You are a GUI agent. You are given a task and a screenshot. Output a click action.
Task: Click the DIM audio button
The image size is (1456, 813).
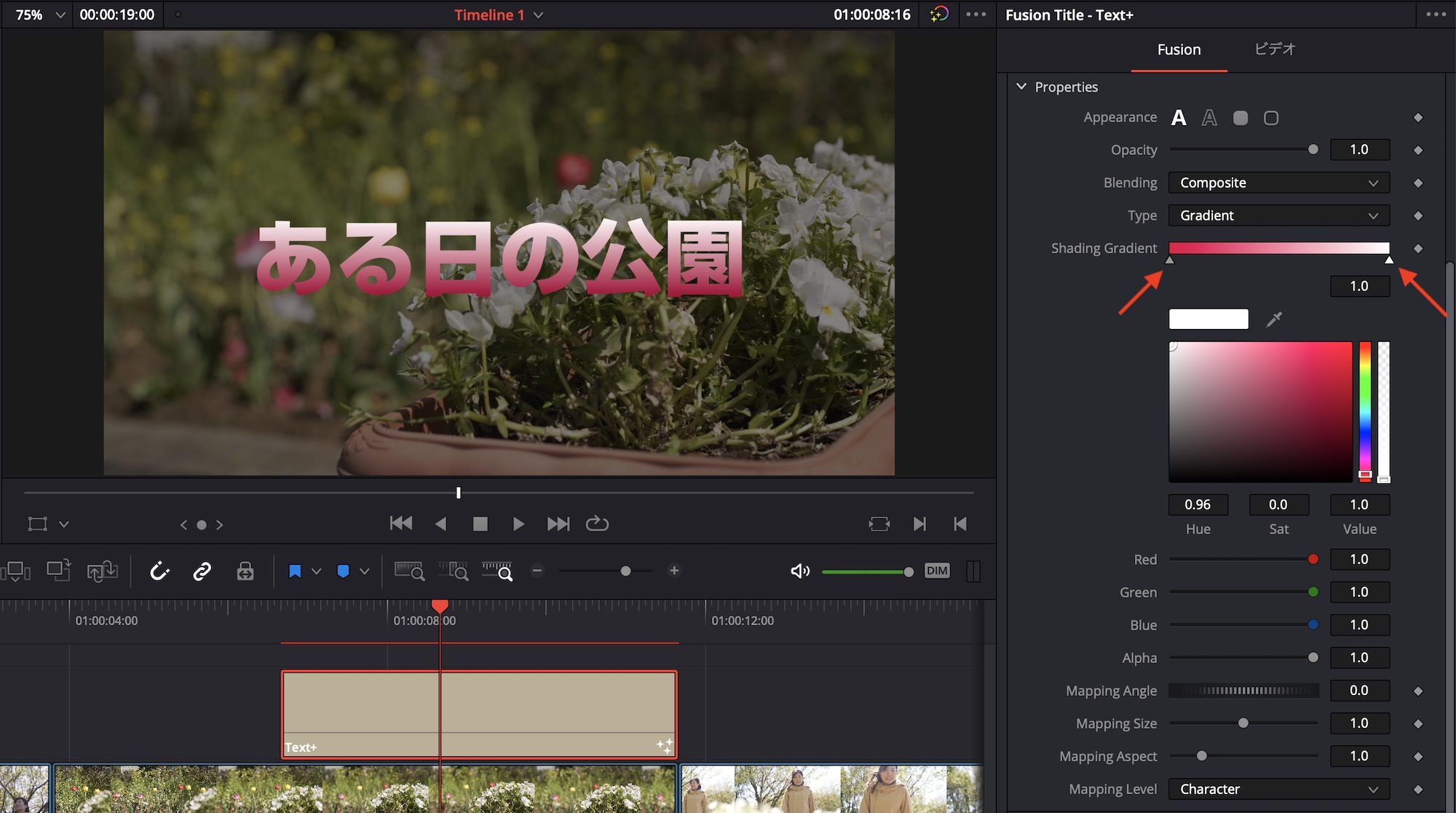(937, 571)
